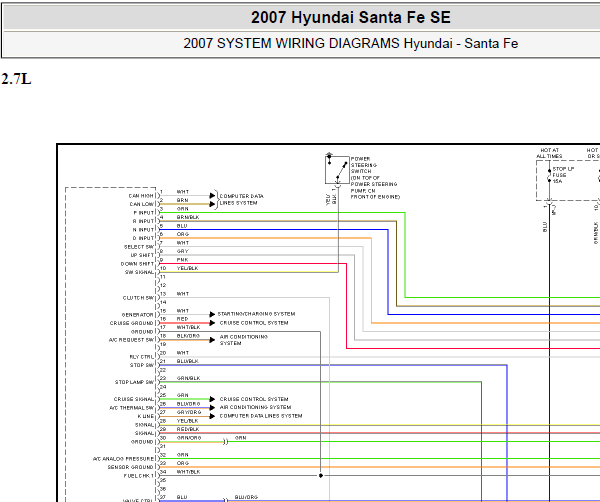Click the CAN LOW pin label

click(142, 204)
